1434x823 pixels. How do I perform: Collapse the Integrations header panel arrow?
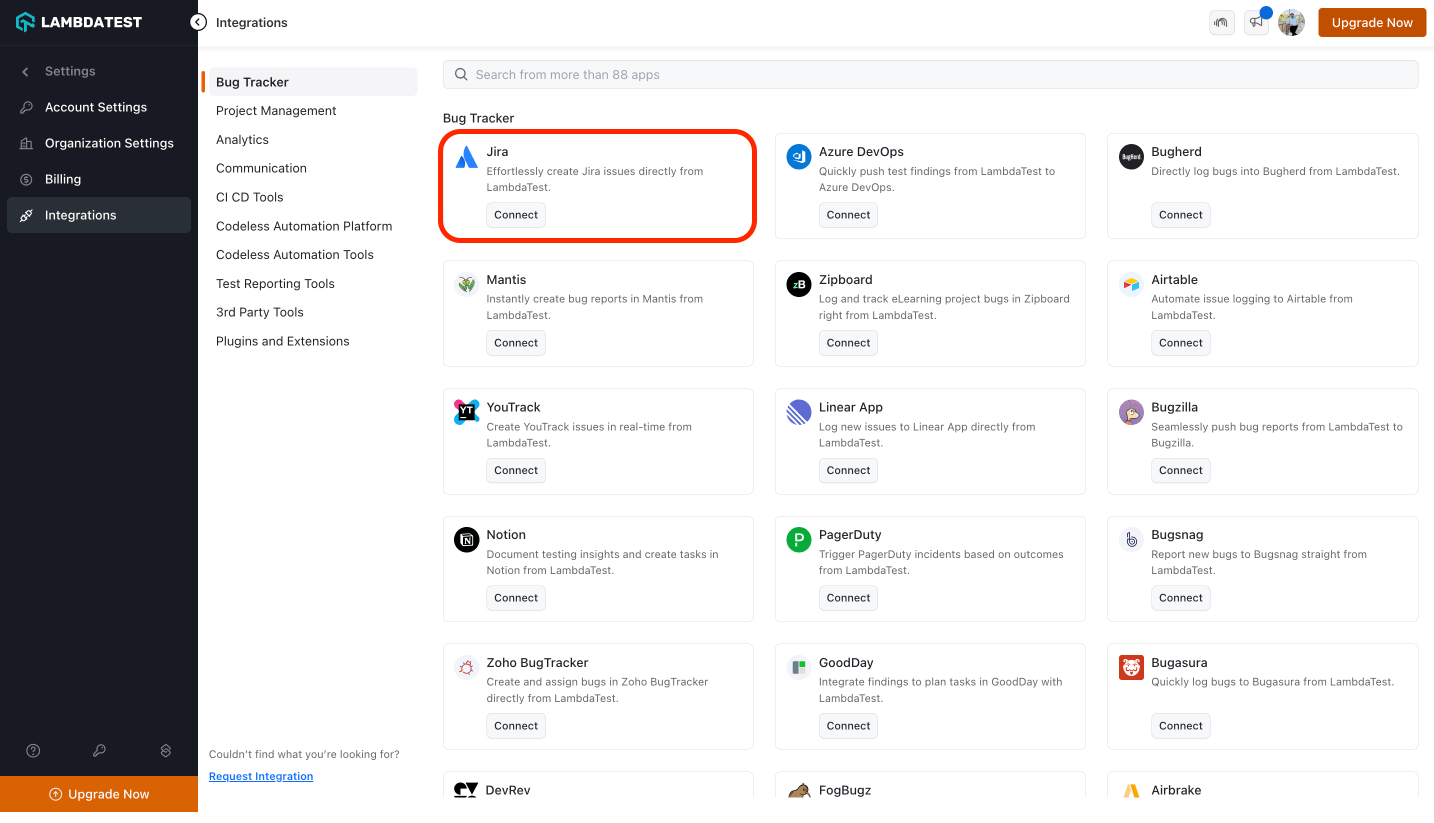[198, 21]
